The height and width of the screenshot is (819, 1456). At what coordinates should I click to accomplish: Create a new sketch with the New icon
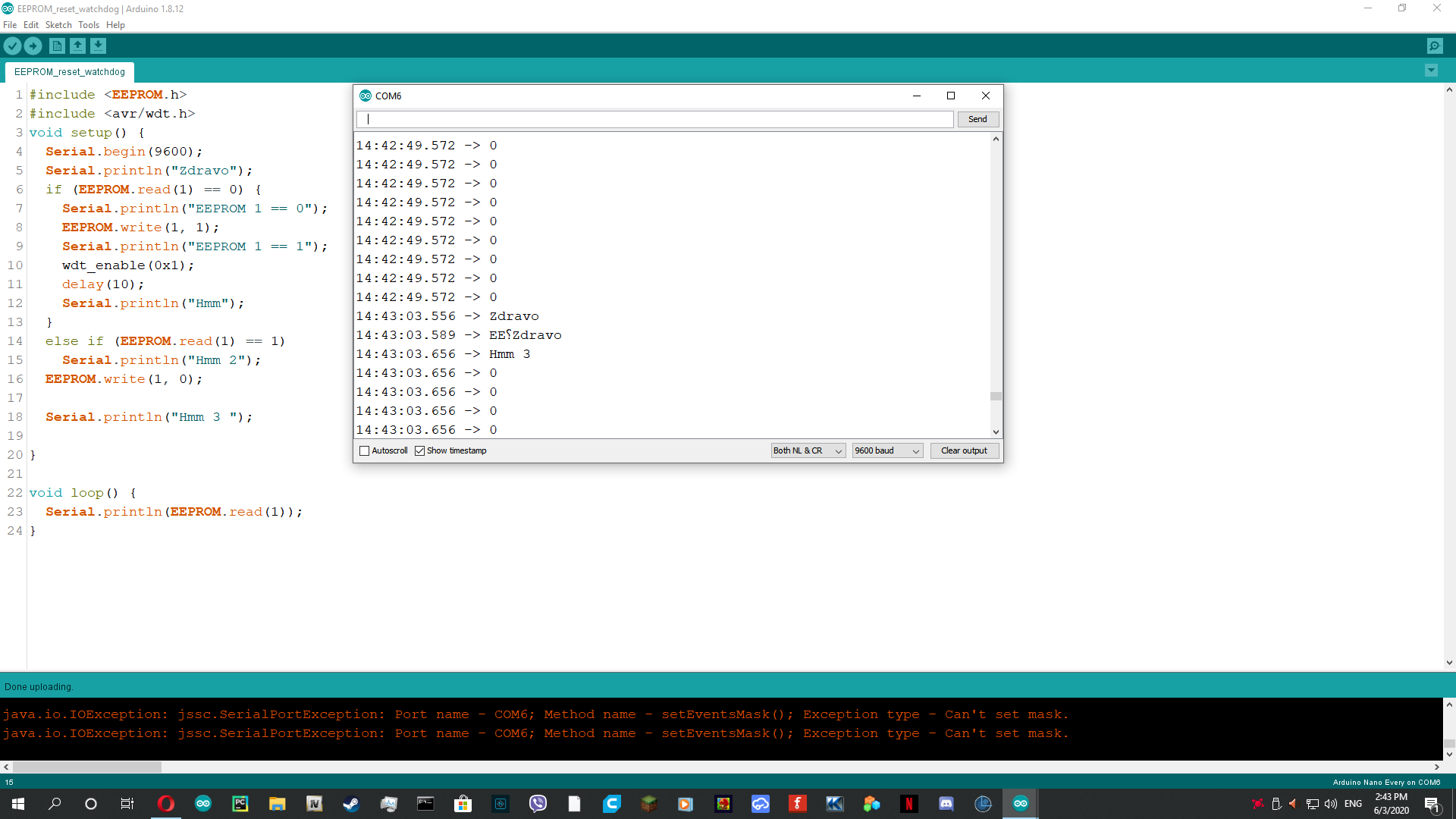[57, 45]
